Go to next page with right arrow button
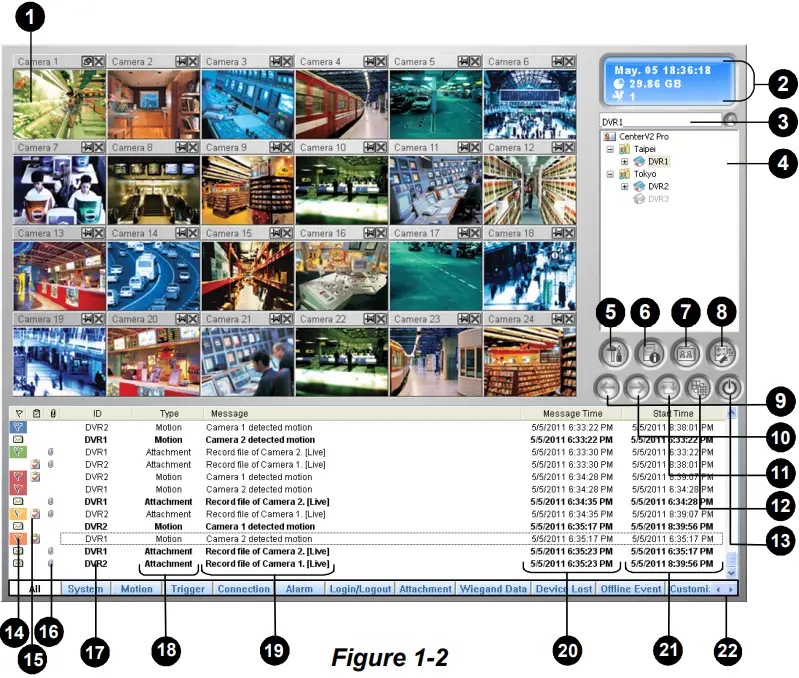This screenshot has width=799, height=678. (637, 389)
